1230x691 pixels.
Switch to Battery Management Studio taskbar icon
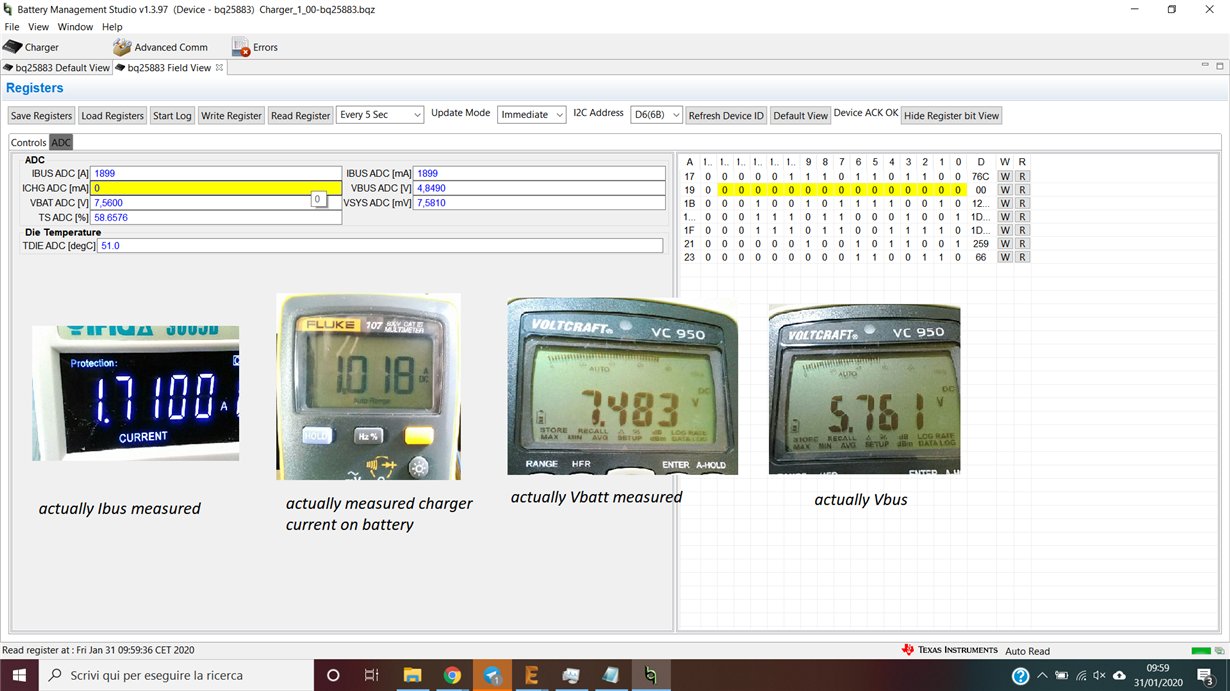coord(651,676)
